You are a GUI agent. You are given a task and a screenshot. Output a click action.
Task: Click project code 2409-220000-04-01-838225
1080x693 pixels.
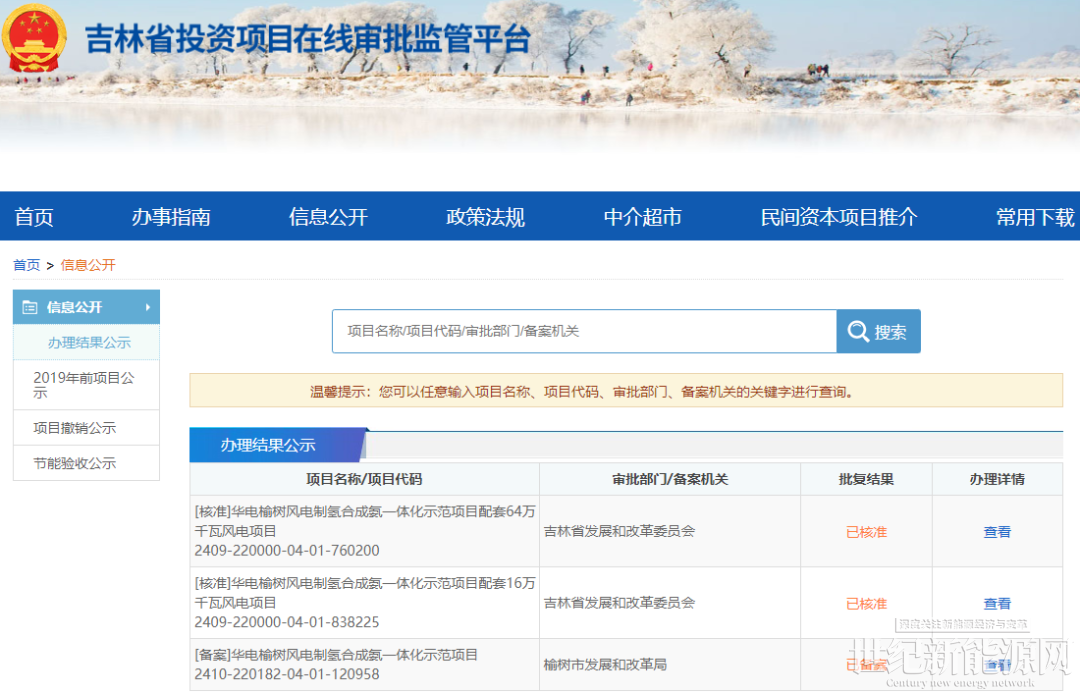click(x=287, y=622)
